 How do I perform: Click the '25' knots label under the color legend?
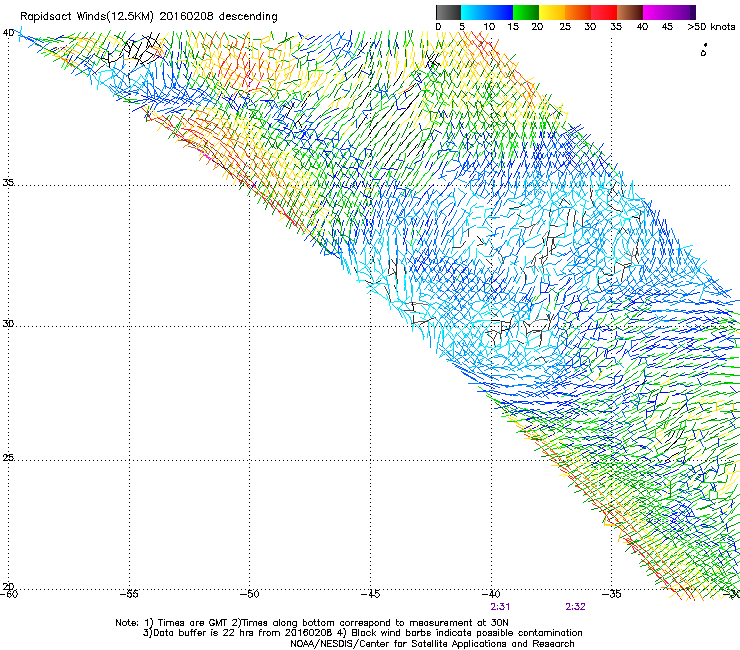[x=565, y=27]
